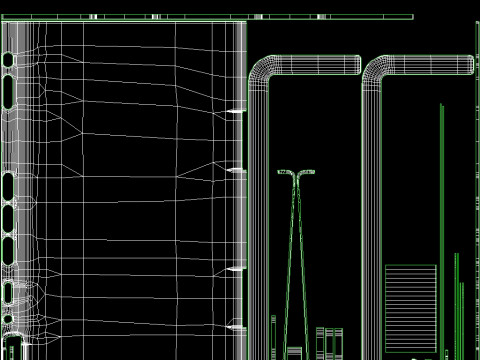Select the horizontally striped rectangular island
Screen dimensions: 480x360
411,309
